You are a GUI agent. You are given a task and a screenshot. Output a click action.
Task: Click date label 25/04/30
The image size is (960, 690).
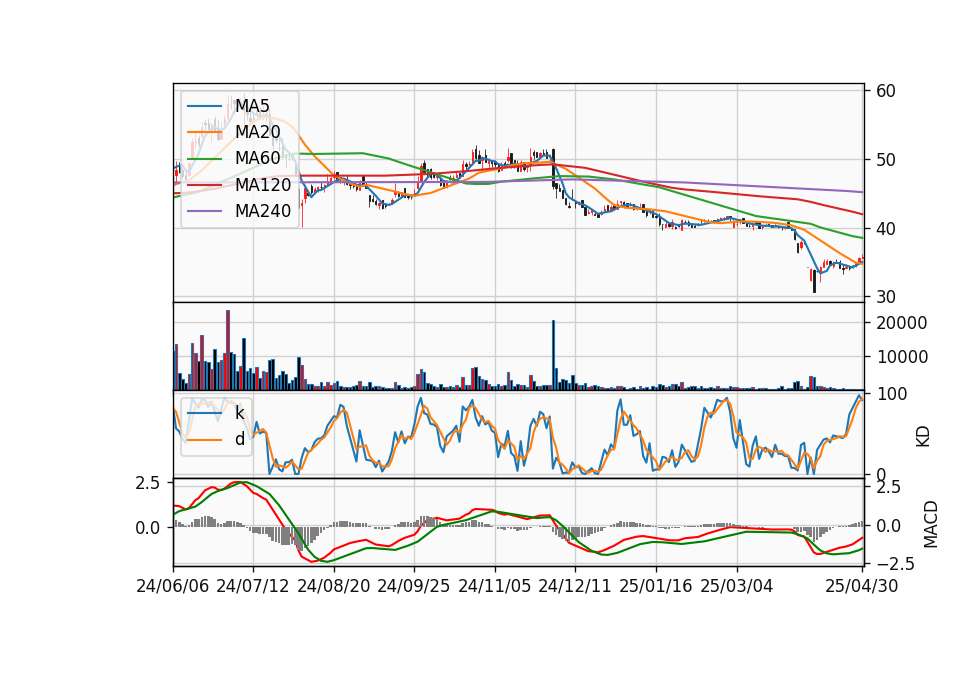tap(861, 587)
